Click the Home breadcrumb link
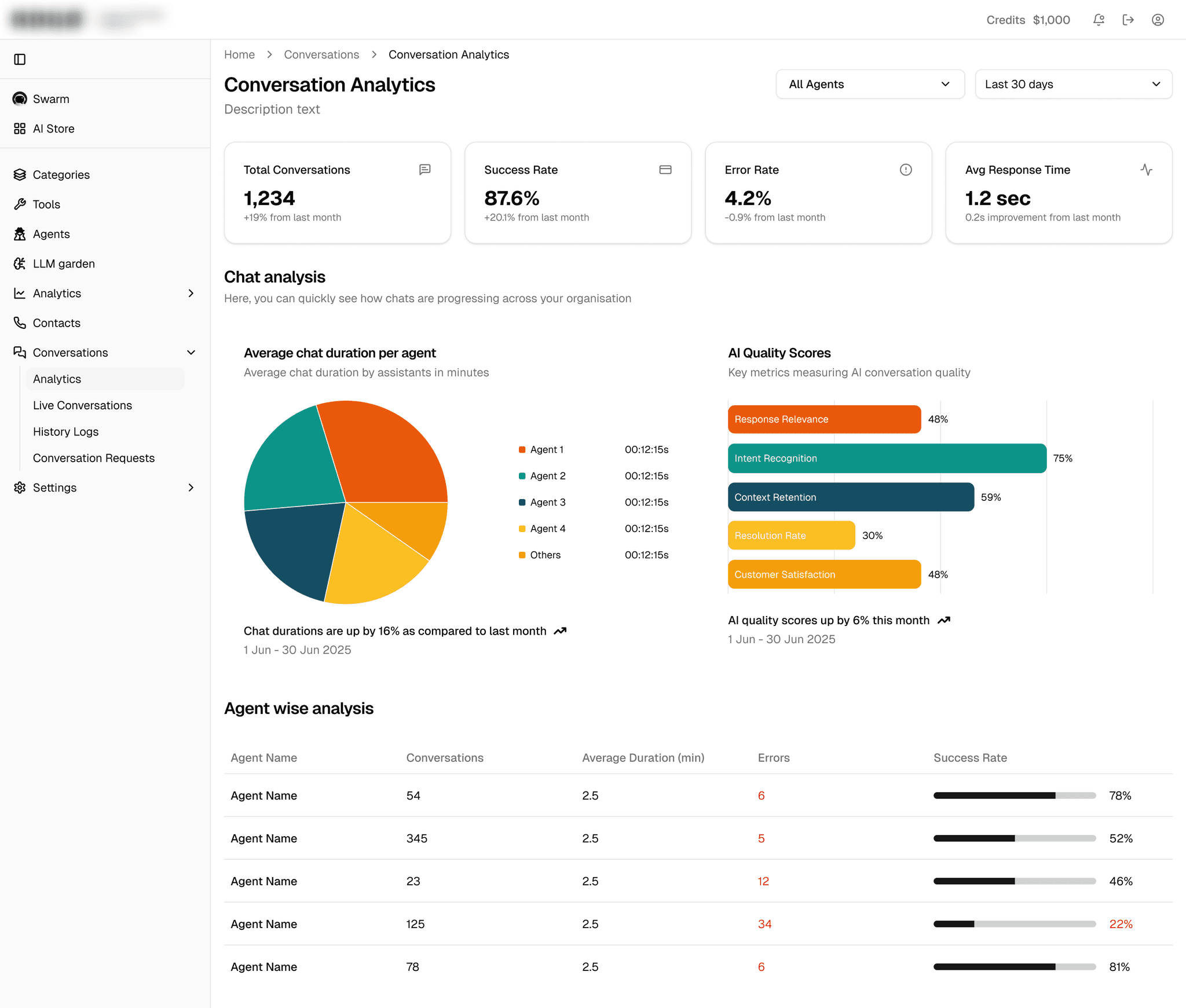The image size is (1186, 1008). tap(239, 54)
